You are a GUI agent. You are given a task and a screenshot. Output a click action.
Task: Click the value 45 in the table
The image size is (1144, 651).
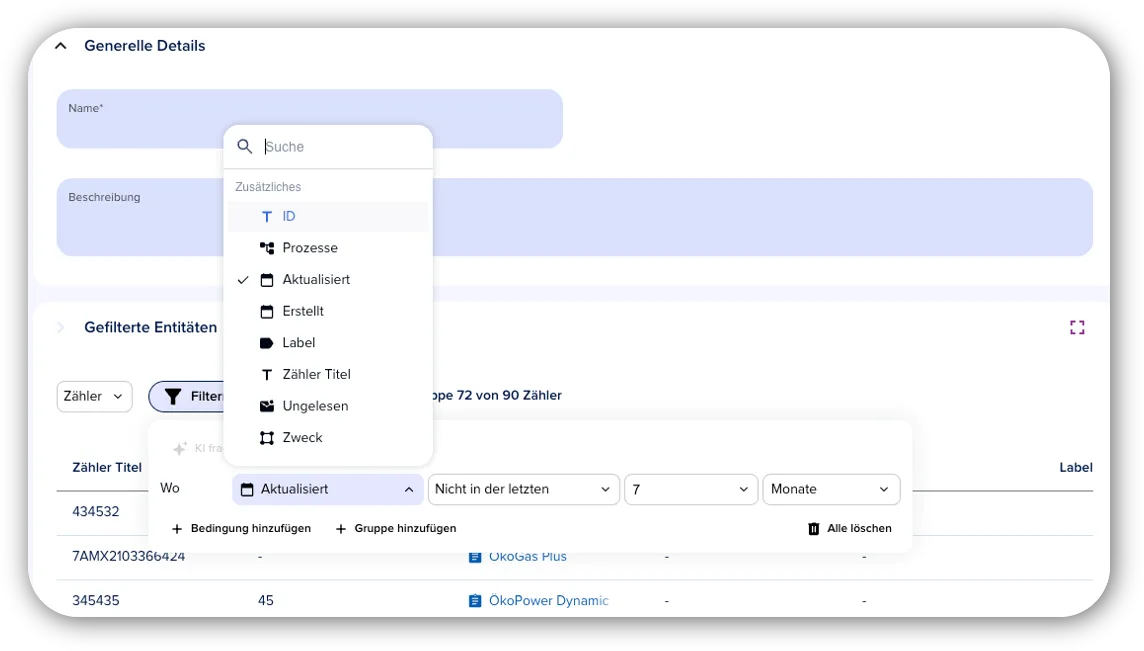(266, 601)
